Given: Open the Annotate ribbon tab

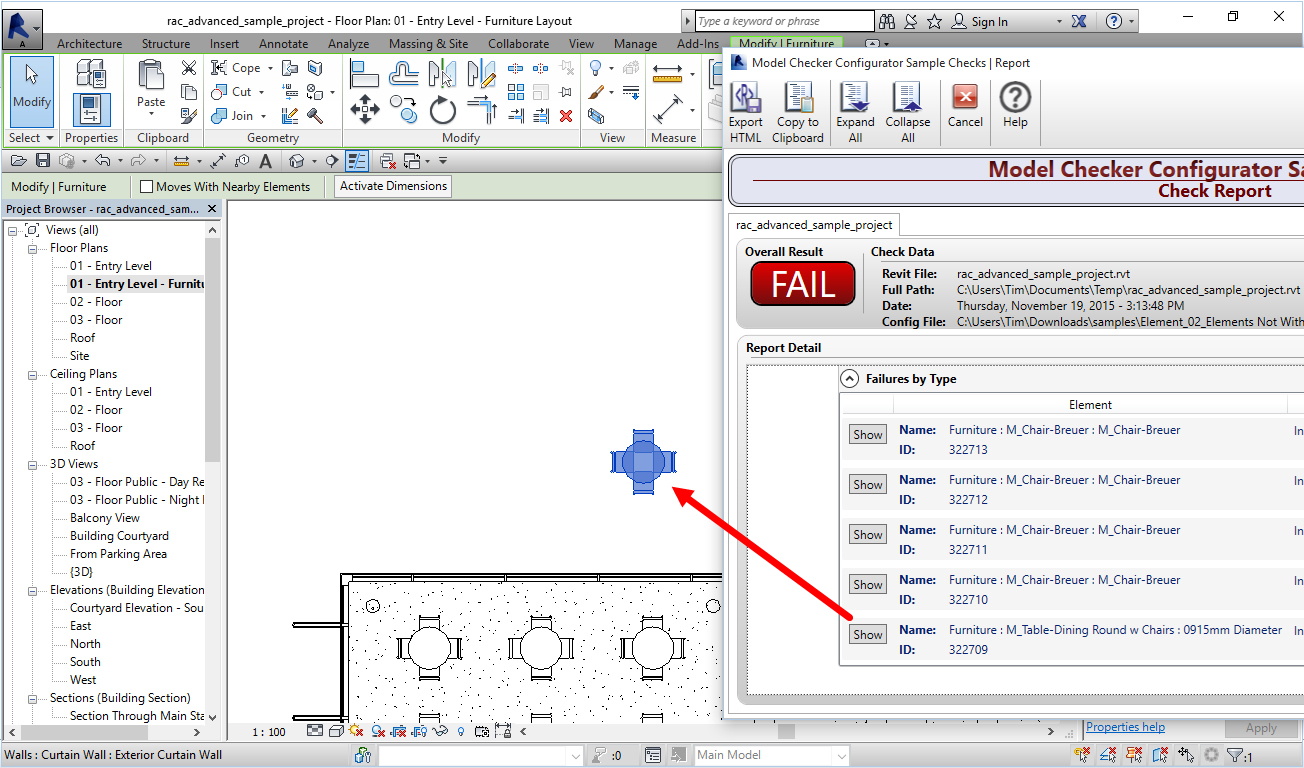Looking at the screenshot, I should pos(283,43).
